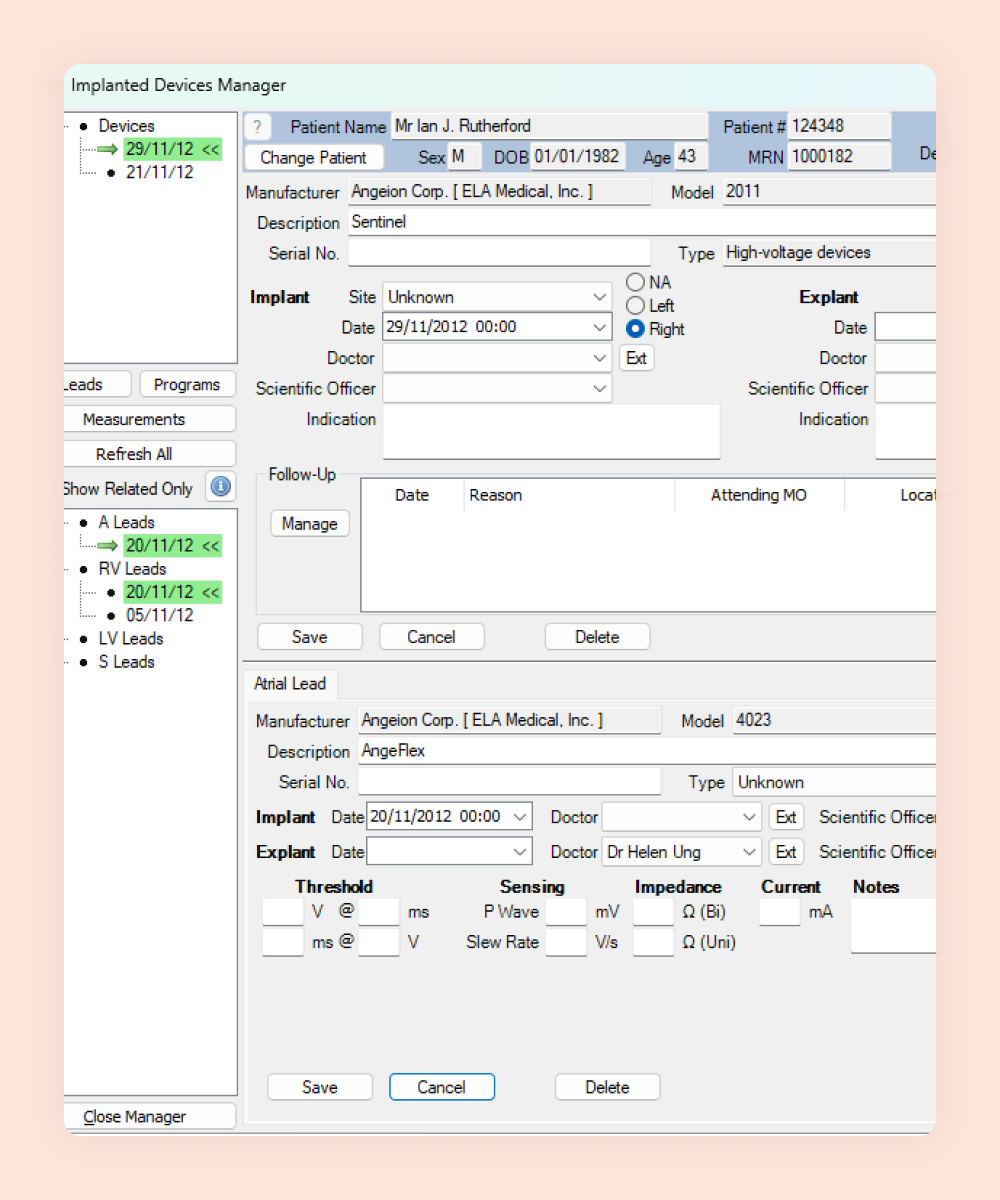Click Cancel in the device section
Viewport: 1000px width, 1200px height.
pos(432,637)
